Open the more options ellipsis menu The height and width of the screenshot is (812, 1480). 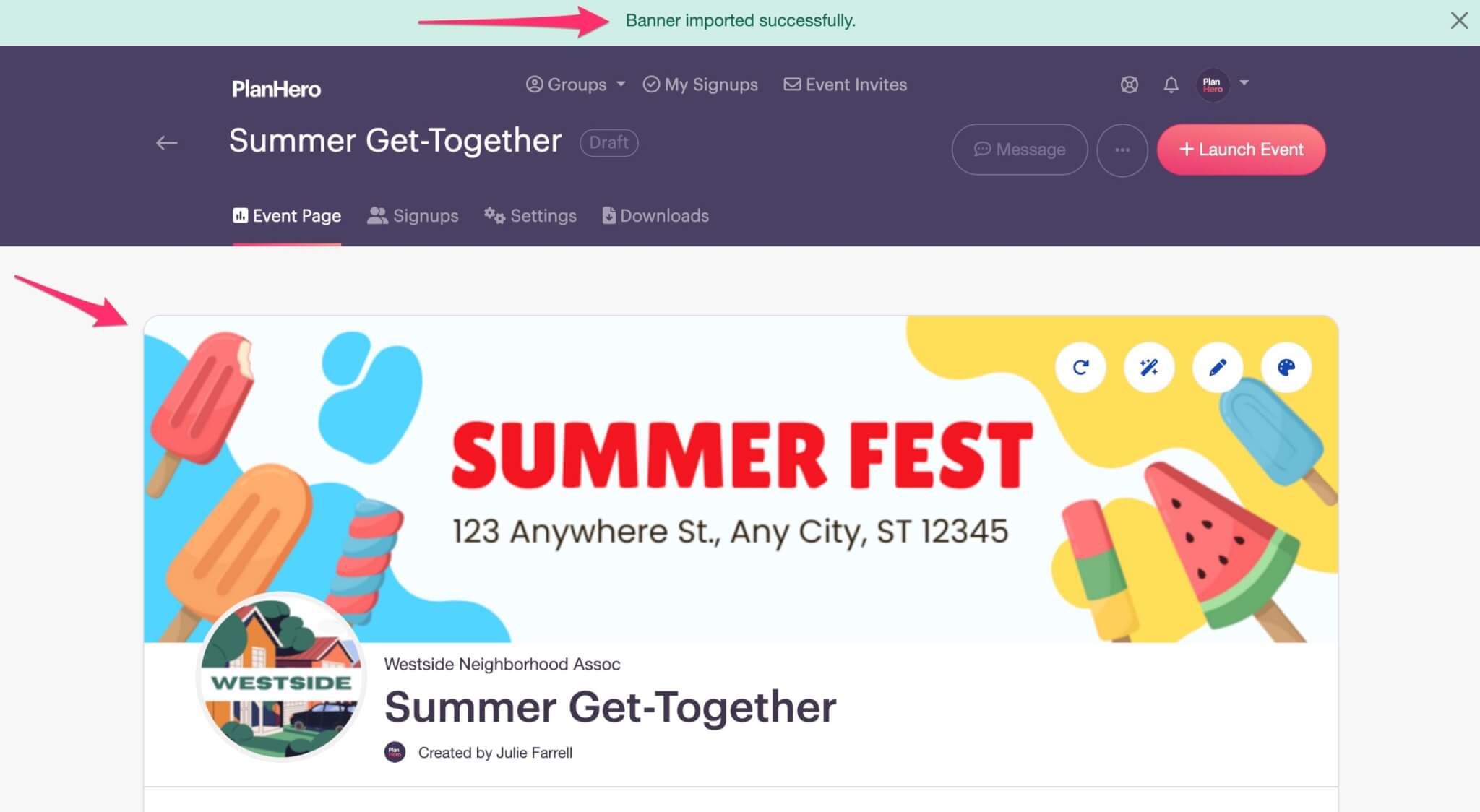[1122, 150]
